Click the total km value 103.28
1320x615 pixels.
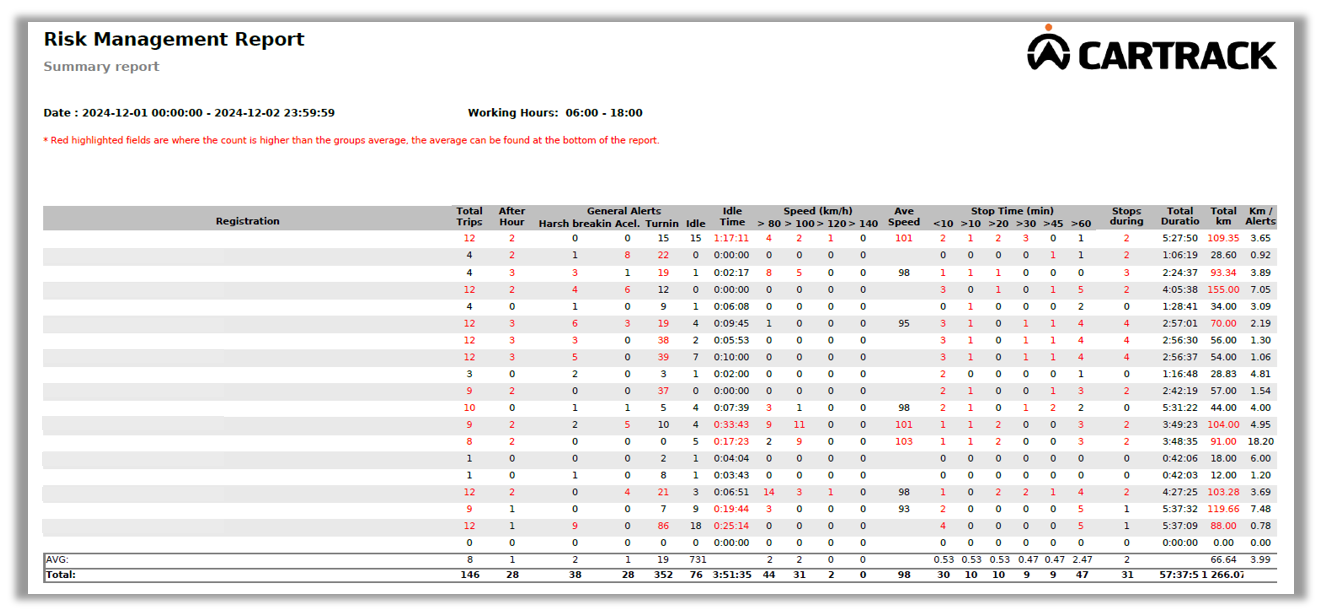point(1223,493)
